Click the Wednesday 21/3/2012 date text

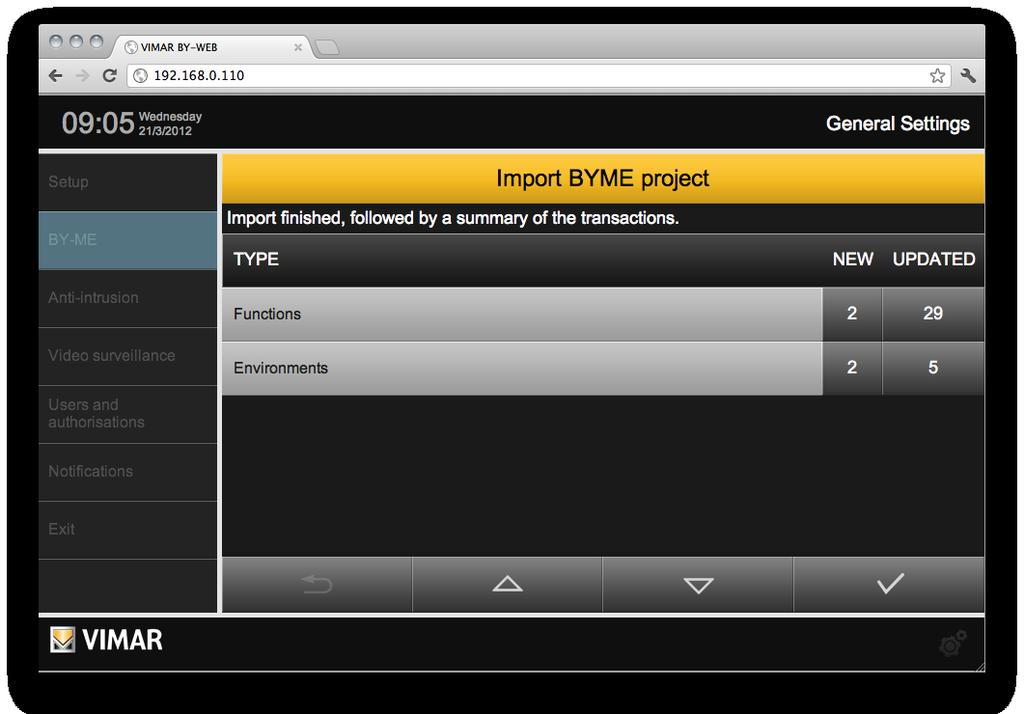coord(170,123)
